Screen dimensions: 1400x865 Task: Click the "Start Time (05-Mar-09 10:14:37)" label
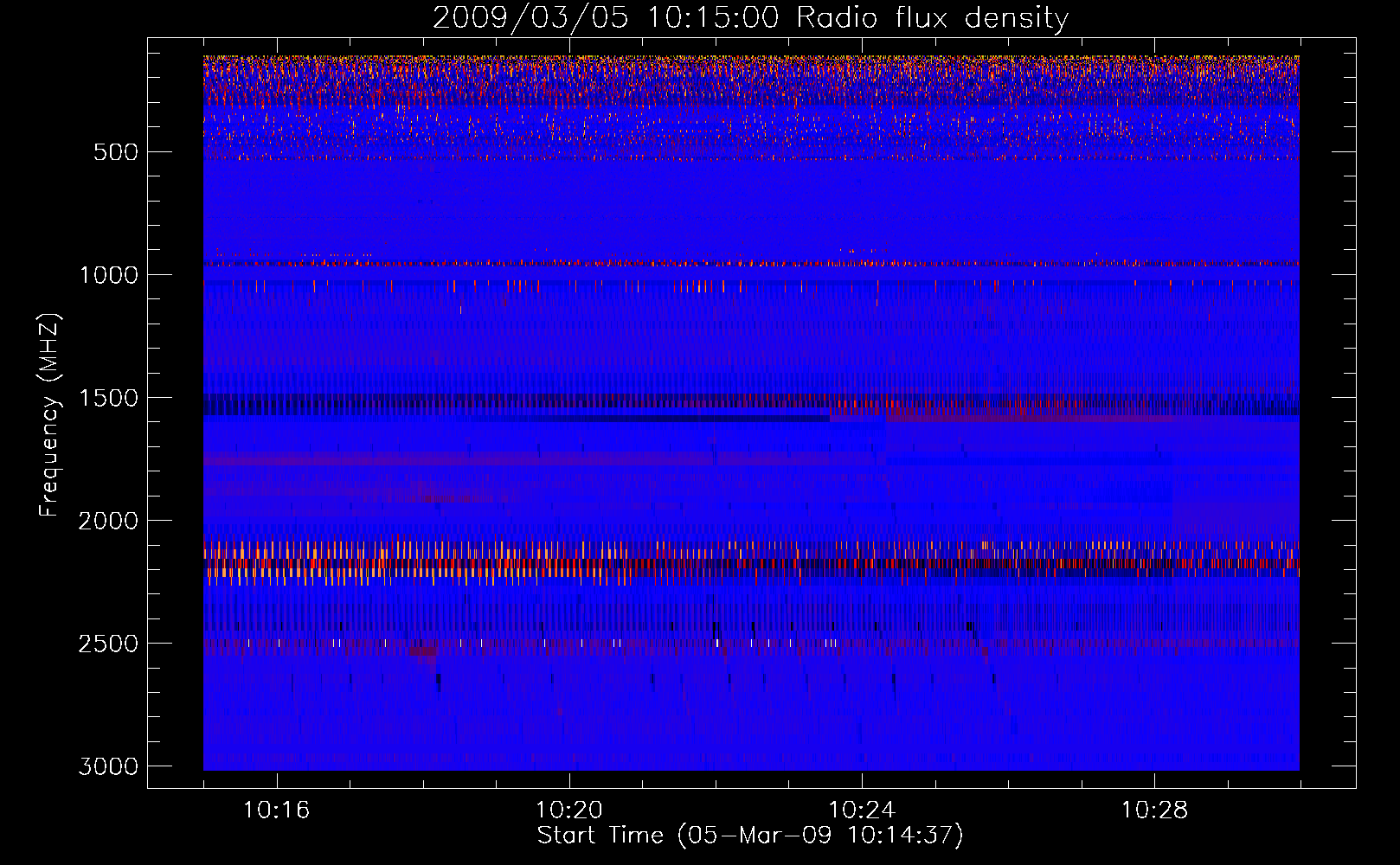(x=750, y=836)
